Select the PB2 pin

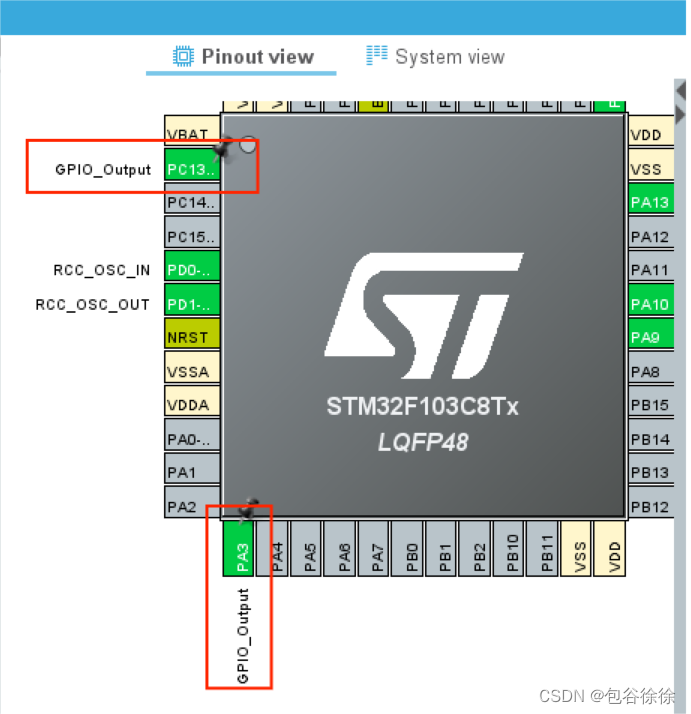(x=474, y=549)
